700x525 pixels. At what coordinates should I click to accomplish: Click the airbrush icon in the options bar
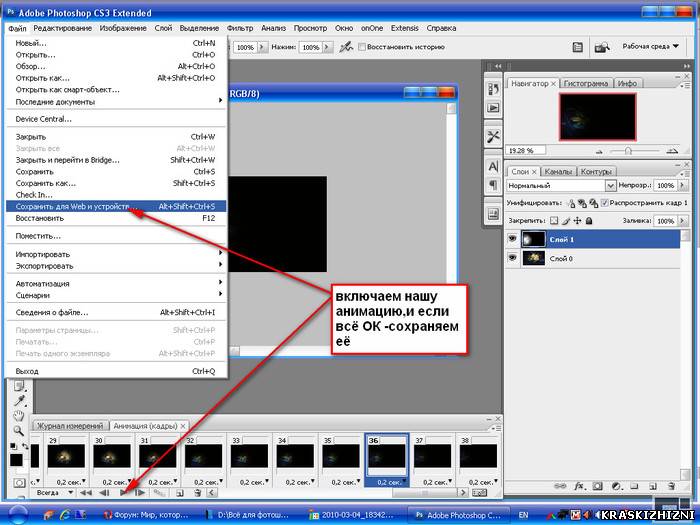[346, 47]
